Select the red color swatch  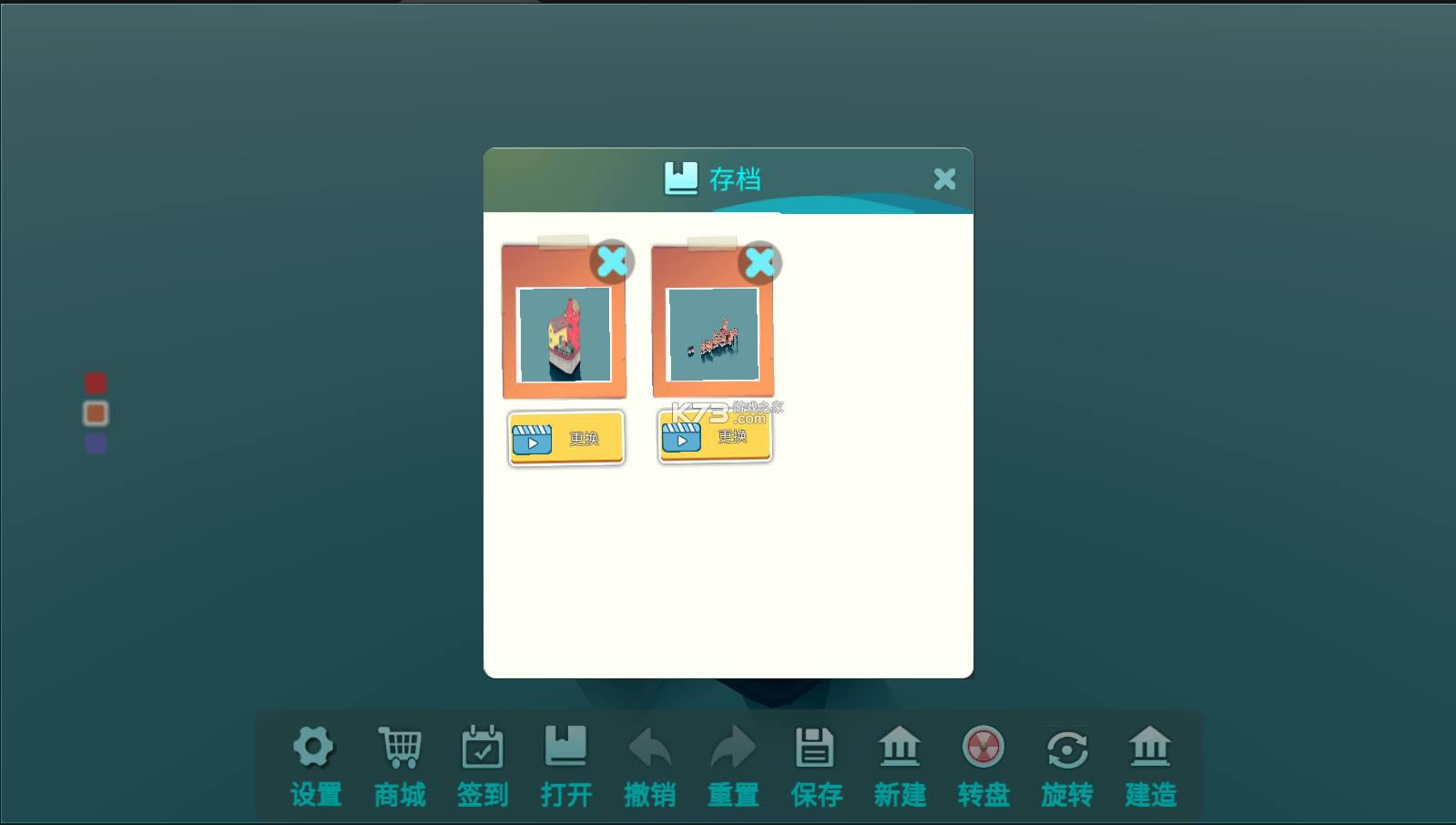tap(96, 382)
